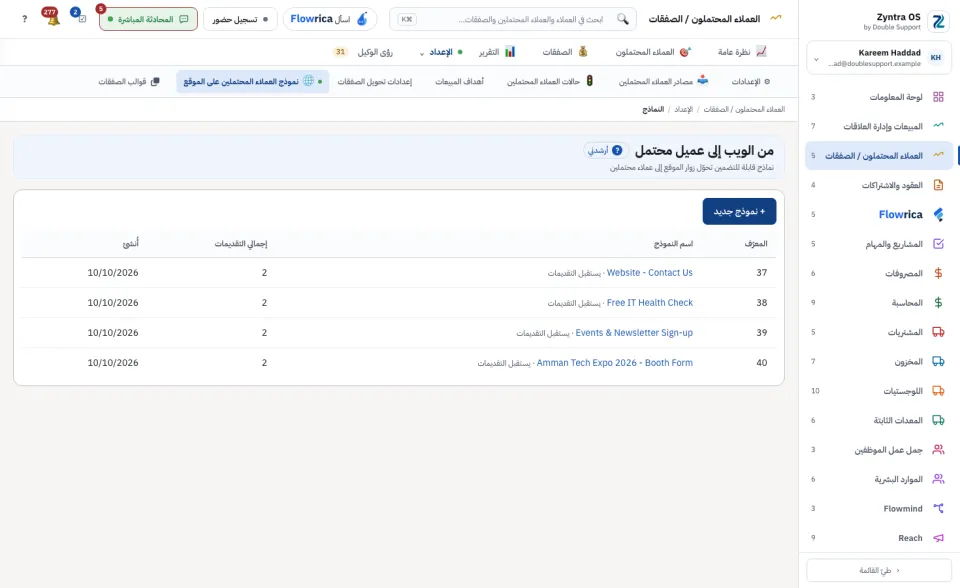The height and width of the screenshot is (588, 960).
Task: Open the Website - Contact Us form link
Action: 650,273
